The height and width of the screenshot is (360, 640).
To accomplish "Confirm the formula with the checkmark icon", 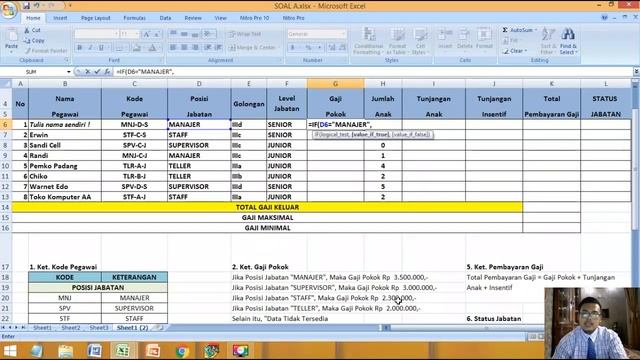I will tap(97, 71).
